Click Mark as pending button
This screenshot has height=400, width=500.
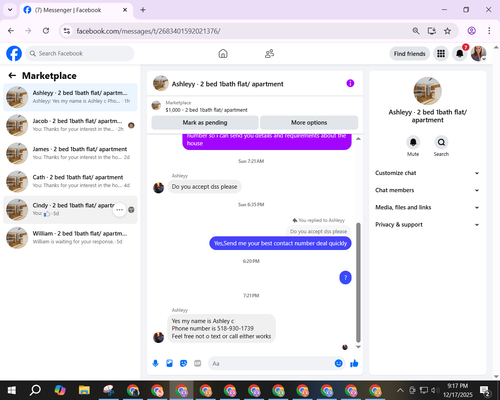click(205, 122)
